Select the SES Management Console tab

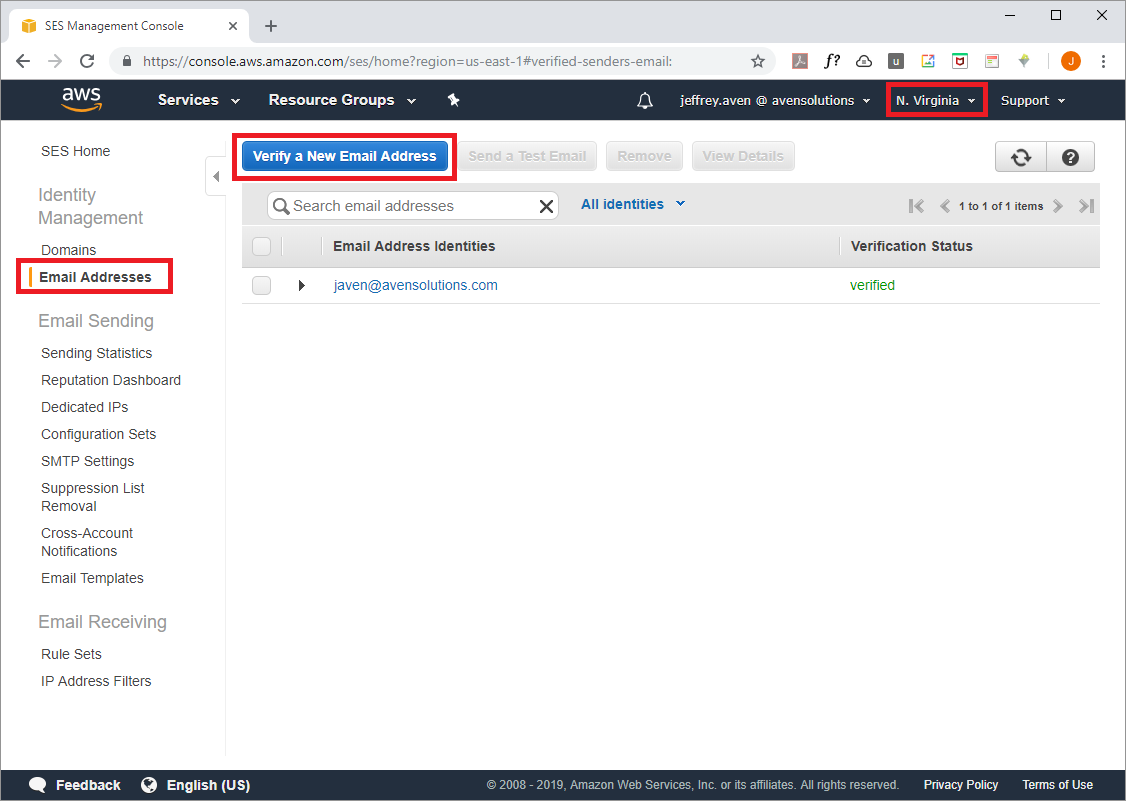coord(129,26)
